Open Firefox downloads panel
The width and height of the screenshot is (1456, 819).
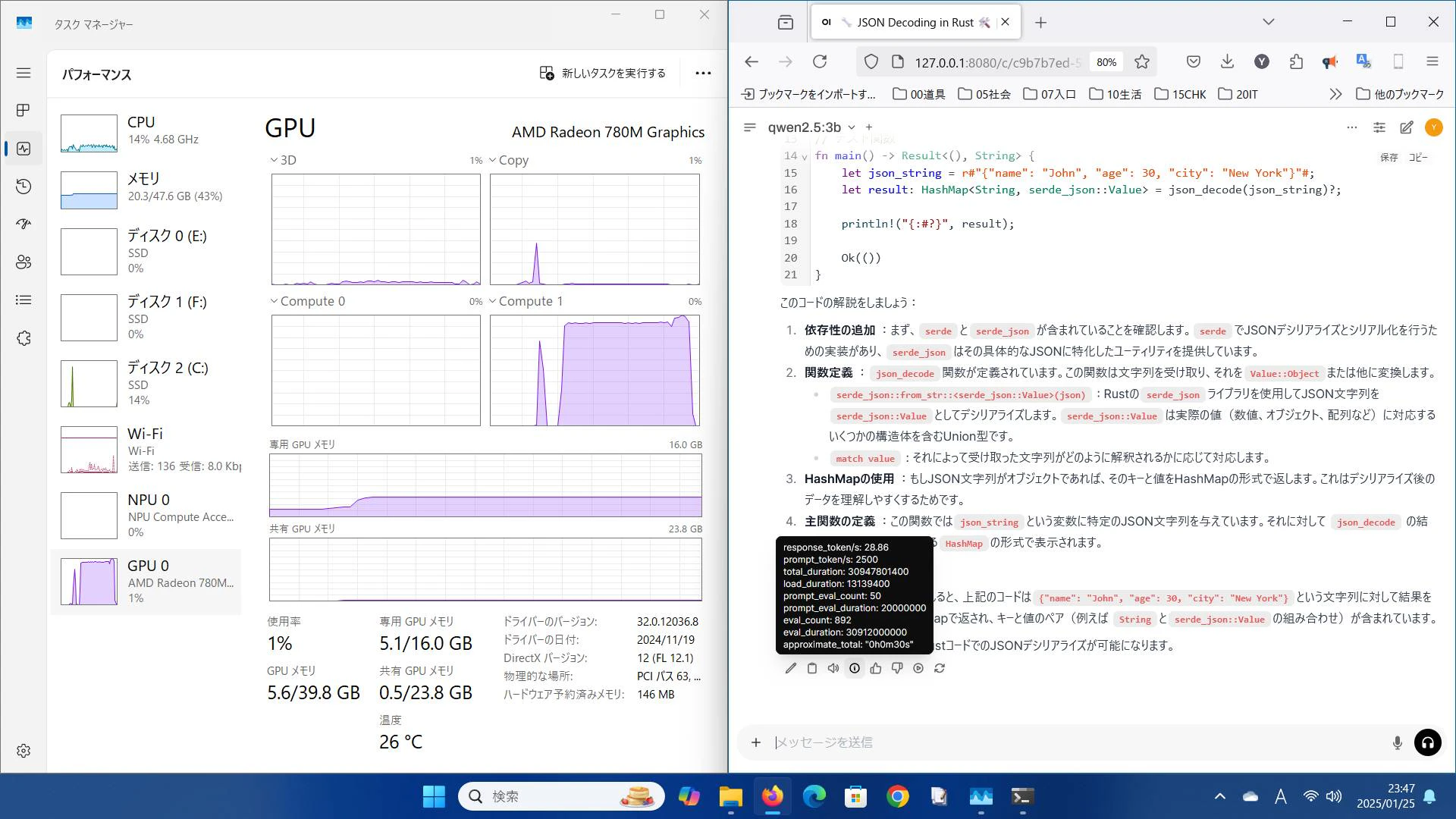1227,62
